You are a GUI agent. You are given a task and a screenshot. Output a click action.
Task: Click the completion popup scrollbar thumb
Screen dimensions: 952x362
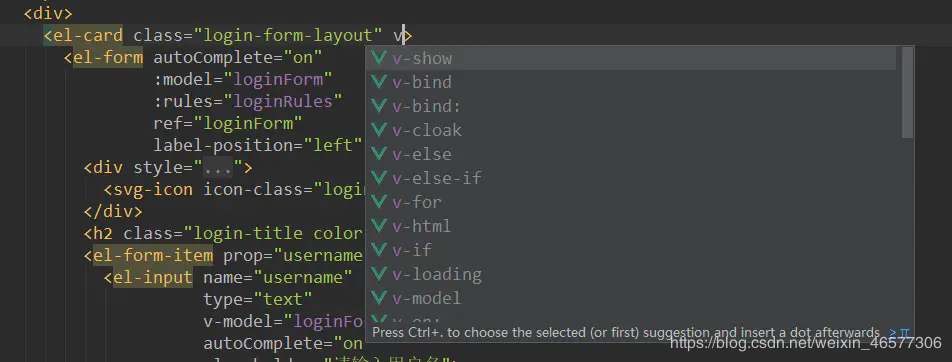[x=907, y=92]
